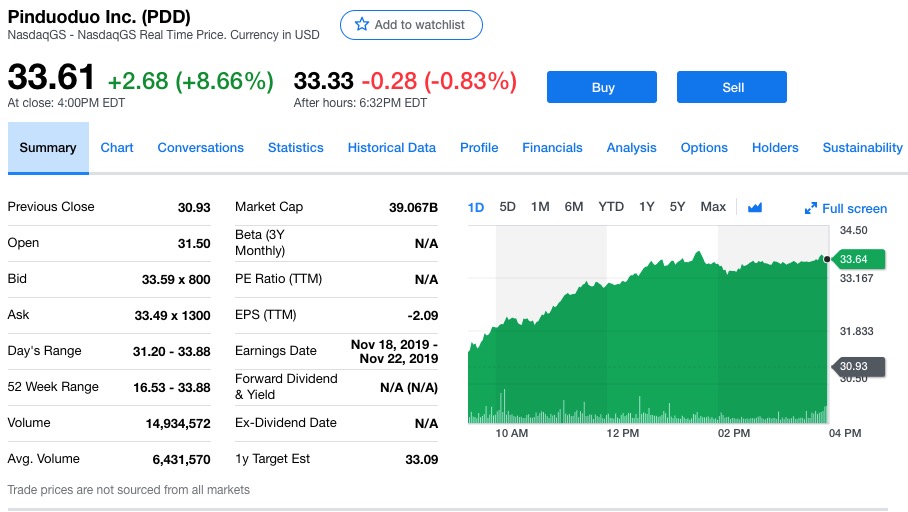The image size is (908, 512).
Task: Click the Buy button
Action: pos(602,87)
